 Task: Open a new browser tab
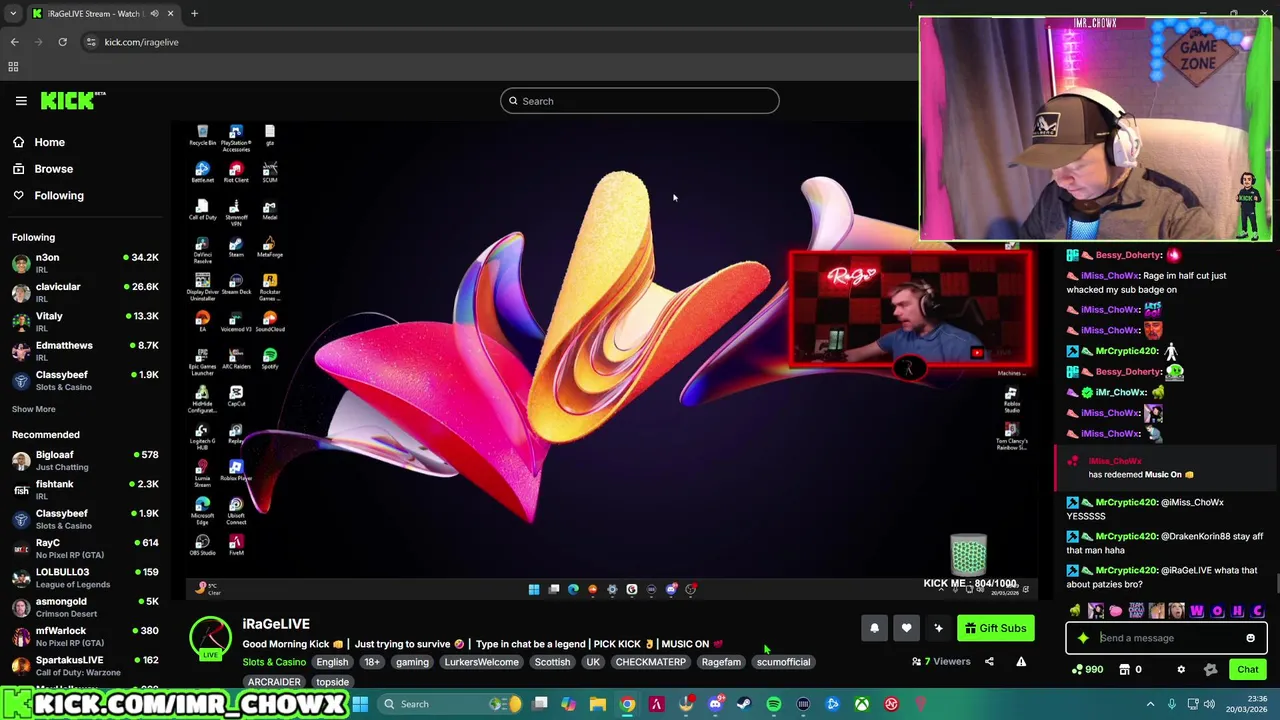point(194,14)
